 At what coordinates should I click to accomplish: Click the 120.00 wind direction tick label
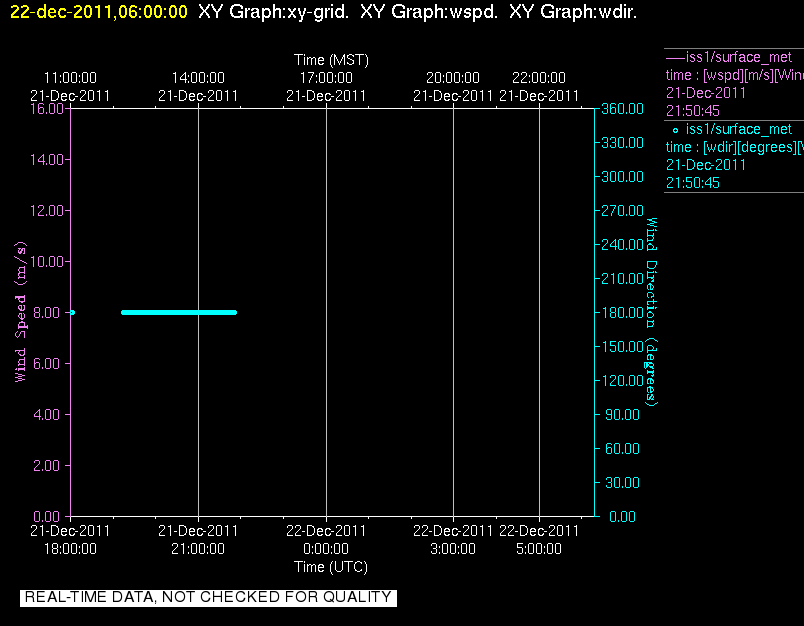[x=622, y=380]
